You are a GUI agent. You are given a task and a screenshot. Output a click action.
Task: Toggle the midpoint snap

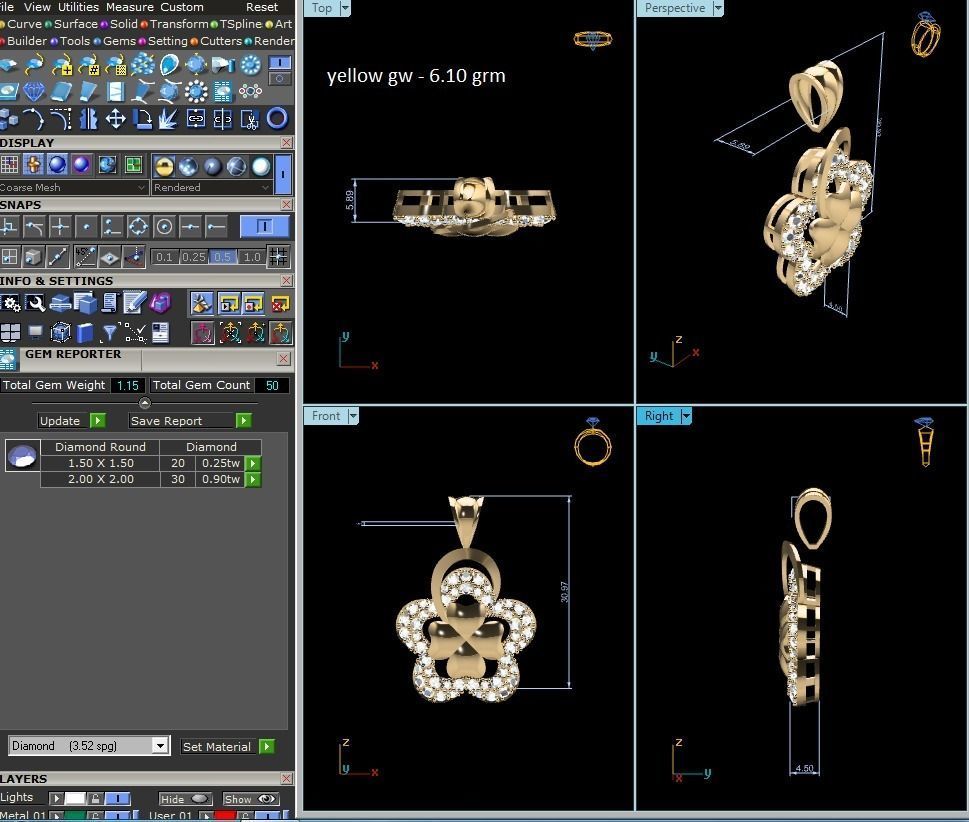pos(190,227)
